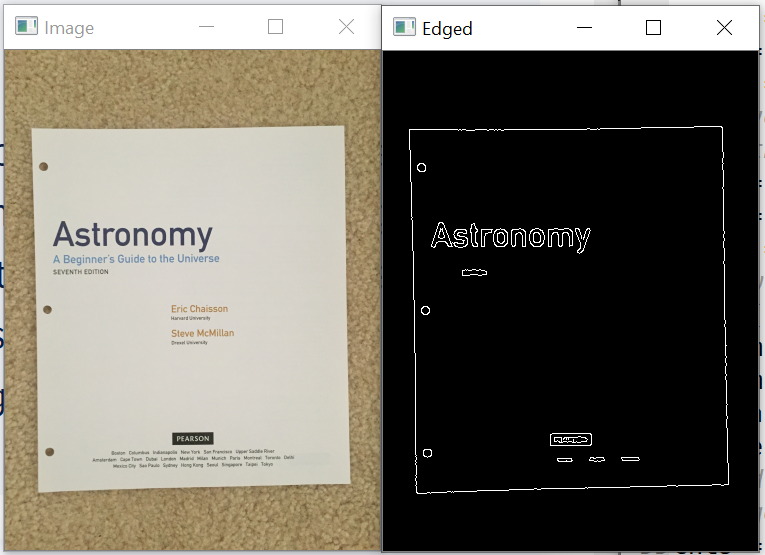This screenshot has height=555, width=765.
Task: Click 'A Beginner's Guide to the Universe' subtitle
Action: click(136, 259)
